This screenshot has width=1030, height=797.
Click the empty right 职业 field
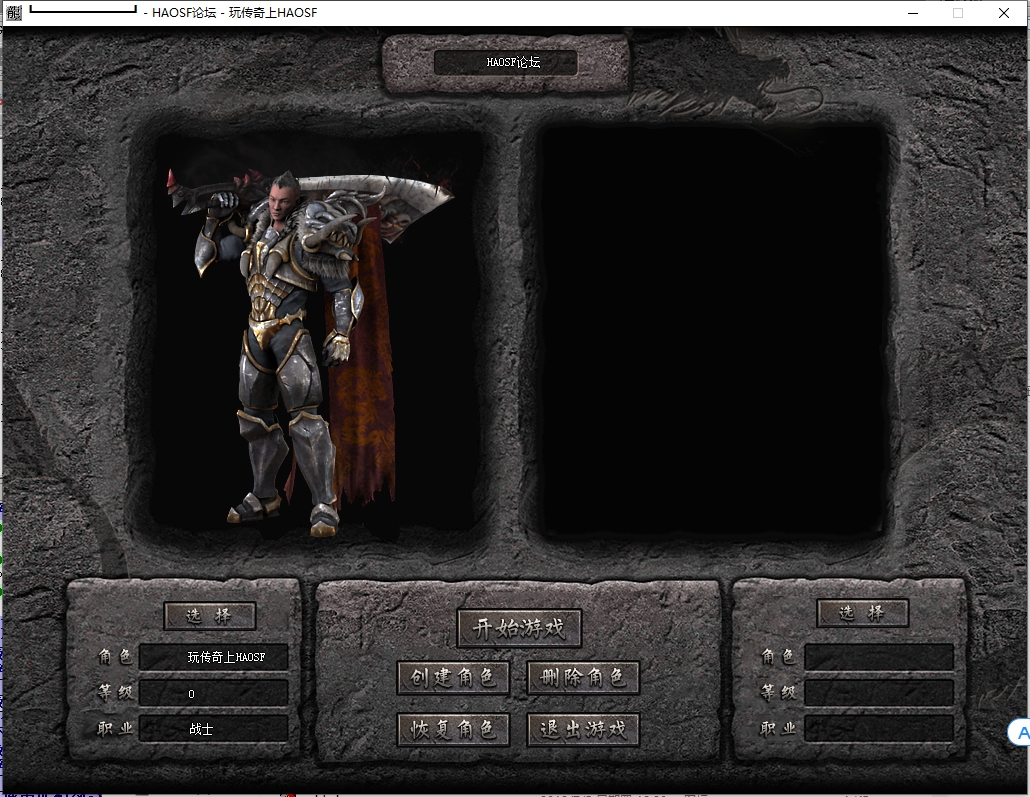click(879, 729)
